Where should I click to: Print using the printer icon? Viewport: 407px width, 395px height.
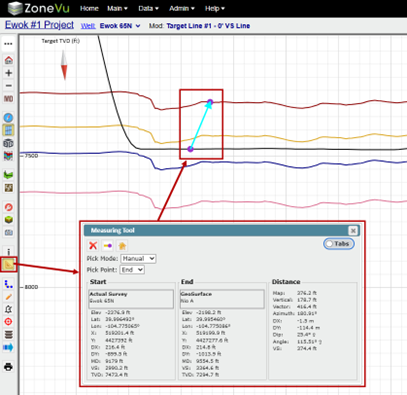(8, 367)
